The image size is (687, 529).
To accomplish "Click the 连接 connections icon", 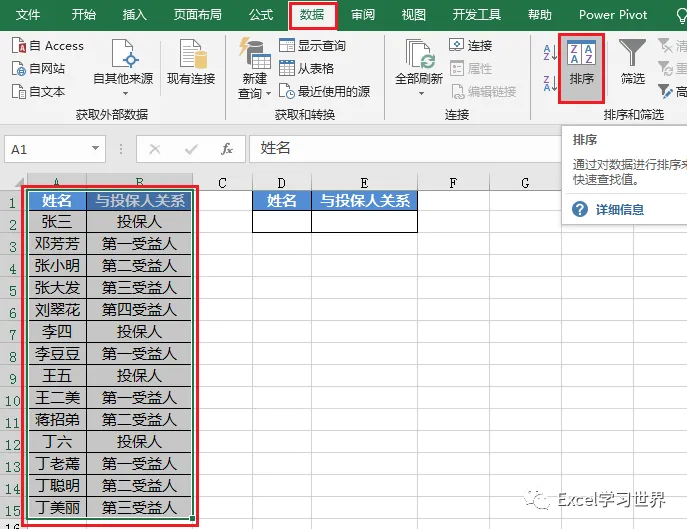I will [457, 45].
